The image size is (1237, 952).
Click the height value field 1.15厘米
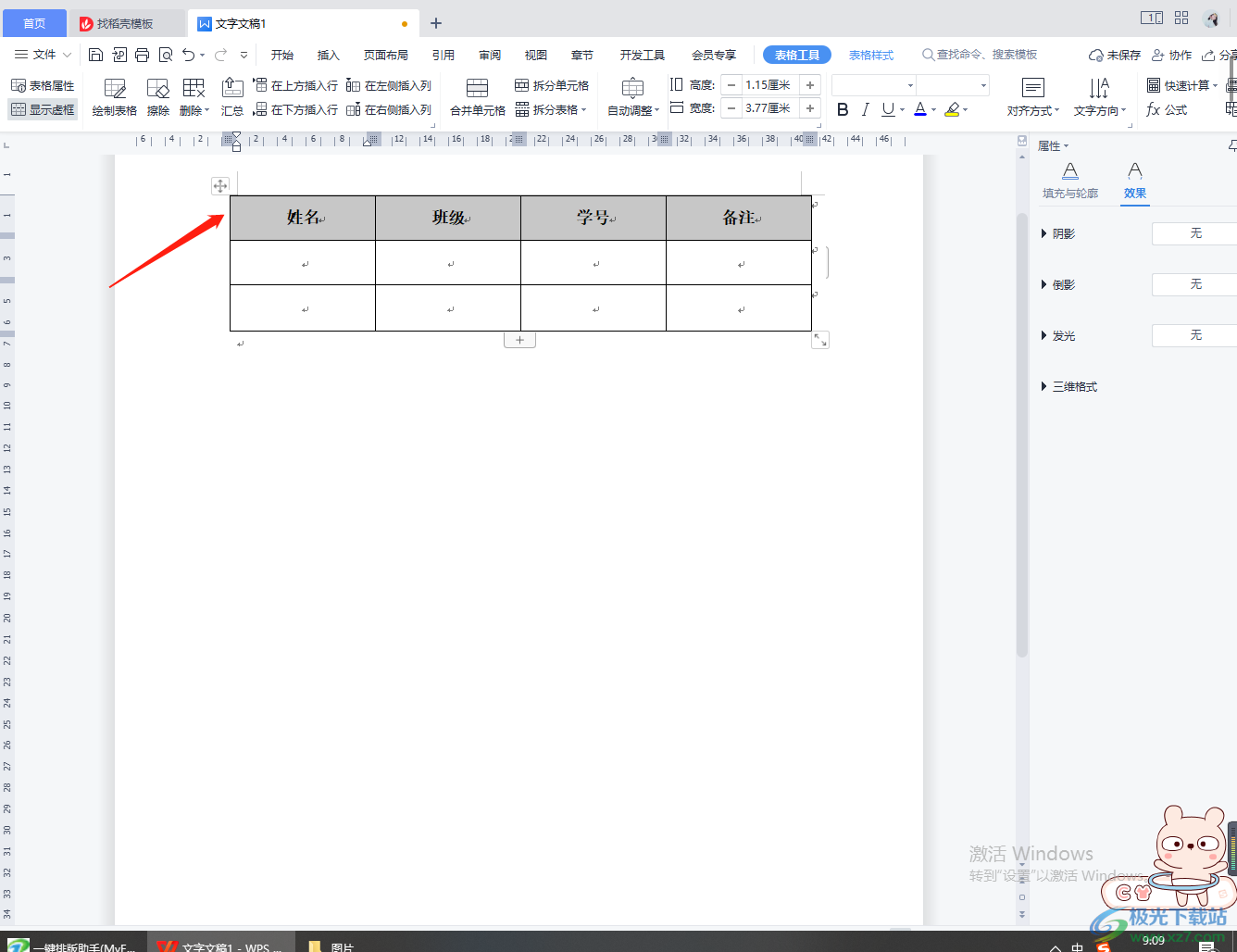point(770,85)
